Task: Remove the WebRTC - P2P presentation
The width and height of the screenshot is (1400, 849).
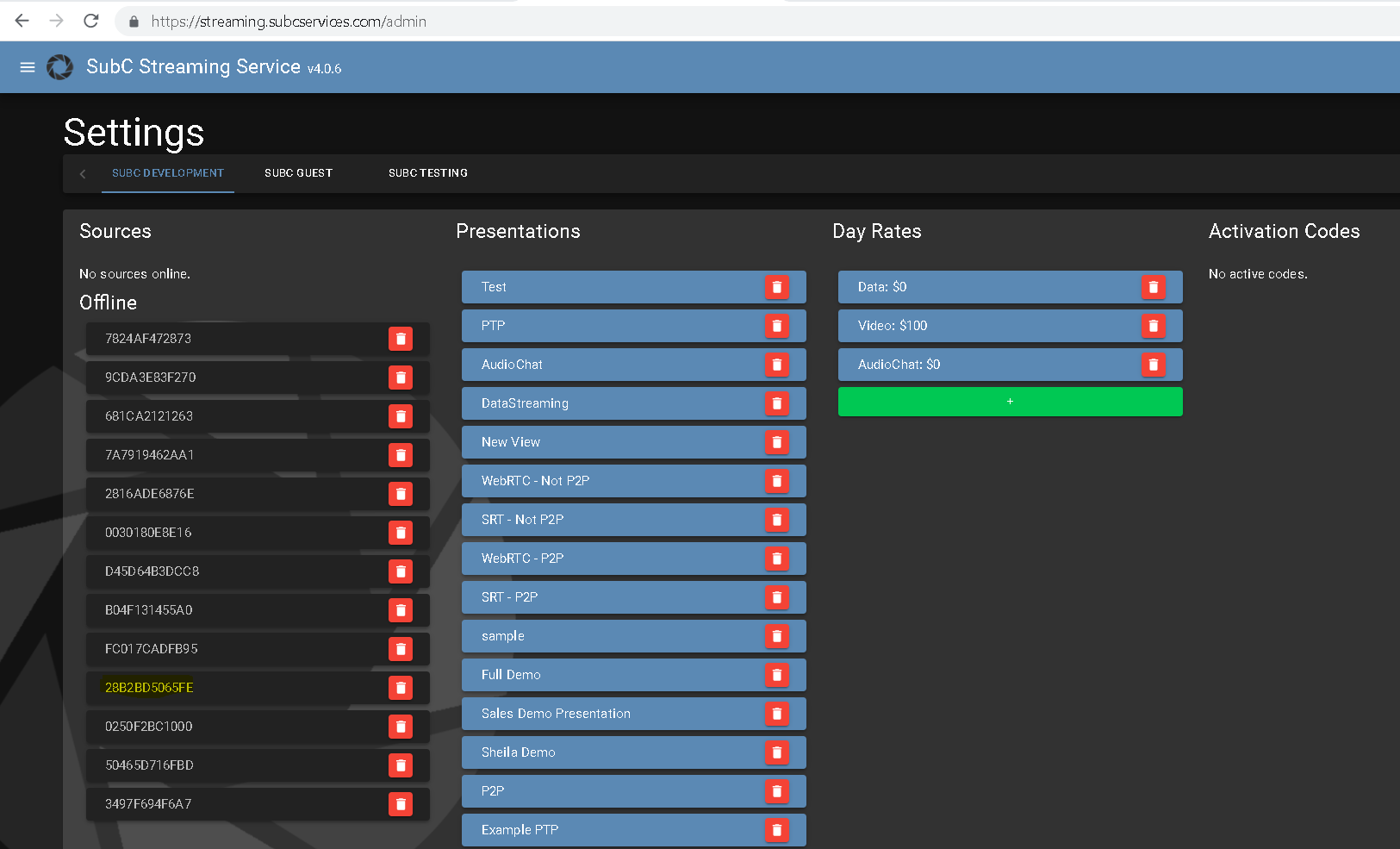Action: (x=776, y=559)
